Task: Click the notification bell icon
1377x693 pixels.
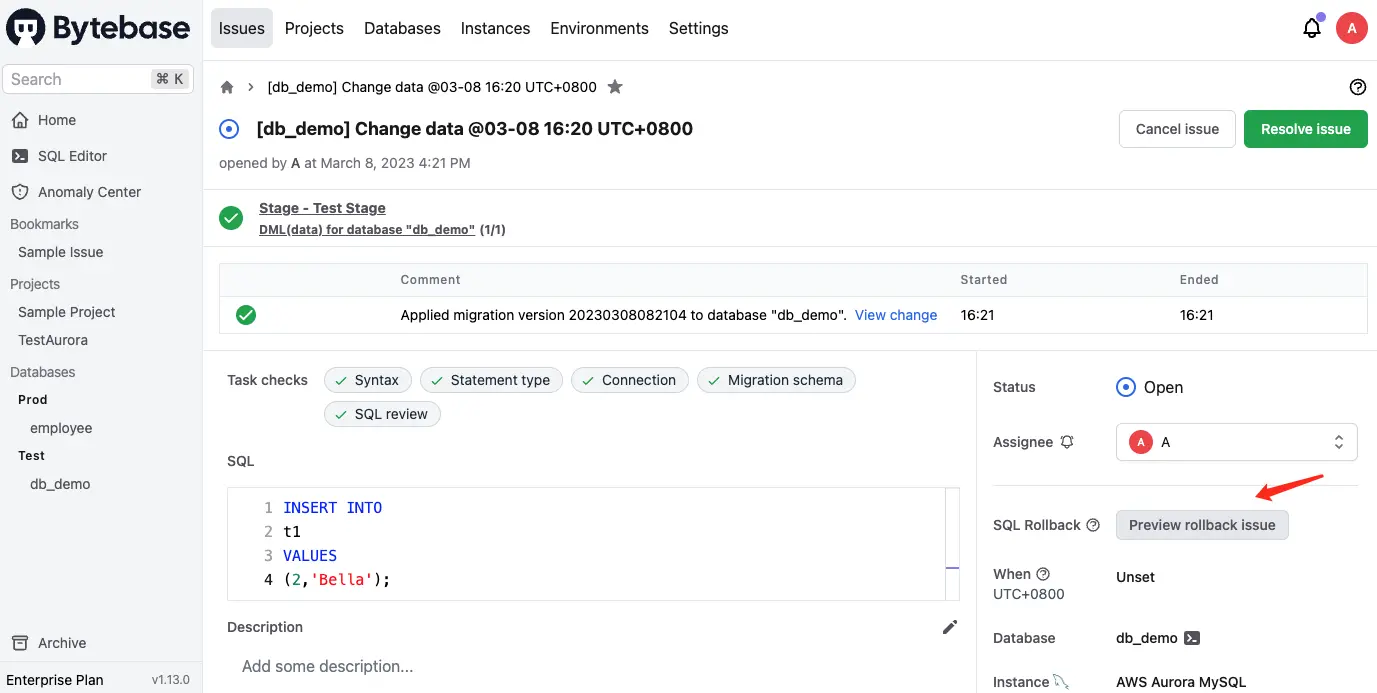Action: coord(1312,29)
